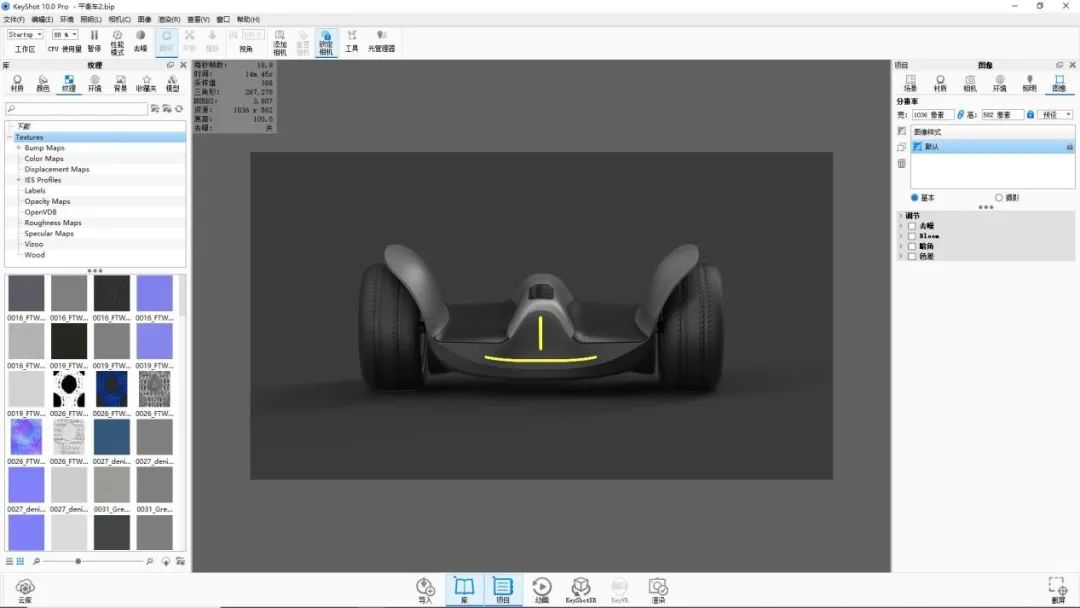Open the Animation (动画) panel icon
The width and height of the screenshot is (1080, 608).
(542, 589)
